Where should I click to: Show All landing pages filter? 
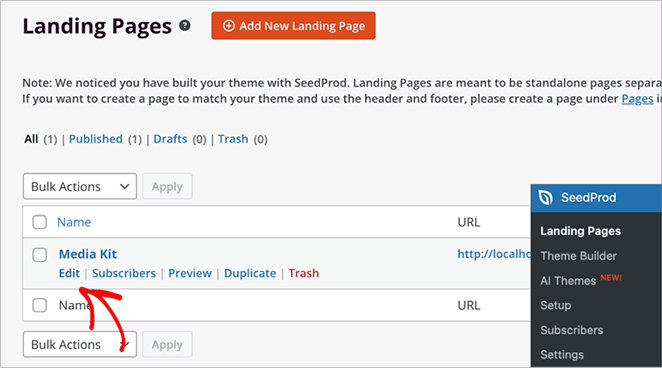pyautogui.click(x=31, y=139)
